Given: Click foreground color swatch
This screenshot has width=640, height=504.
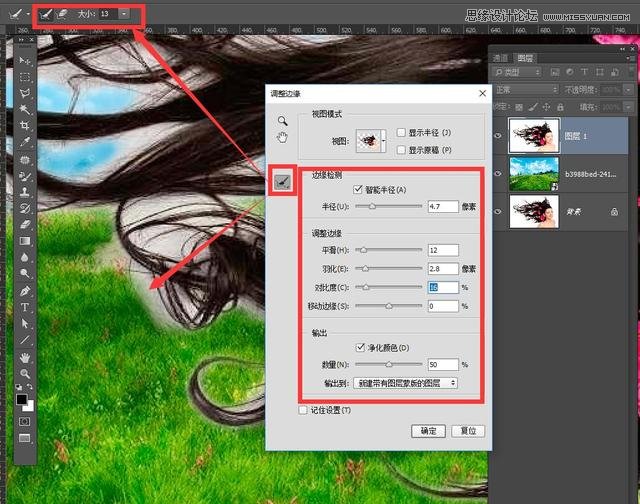Looking at the screenshot, I should click(22, 400).
